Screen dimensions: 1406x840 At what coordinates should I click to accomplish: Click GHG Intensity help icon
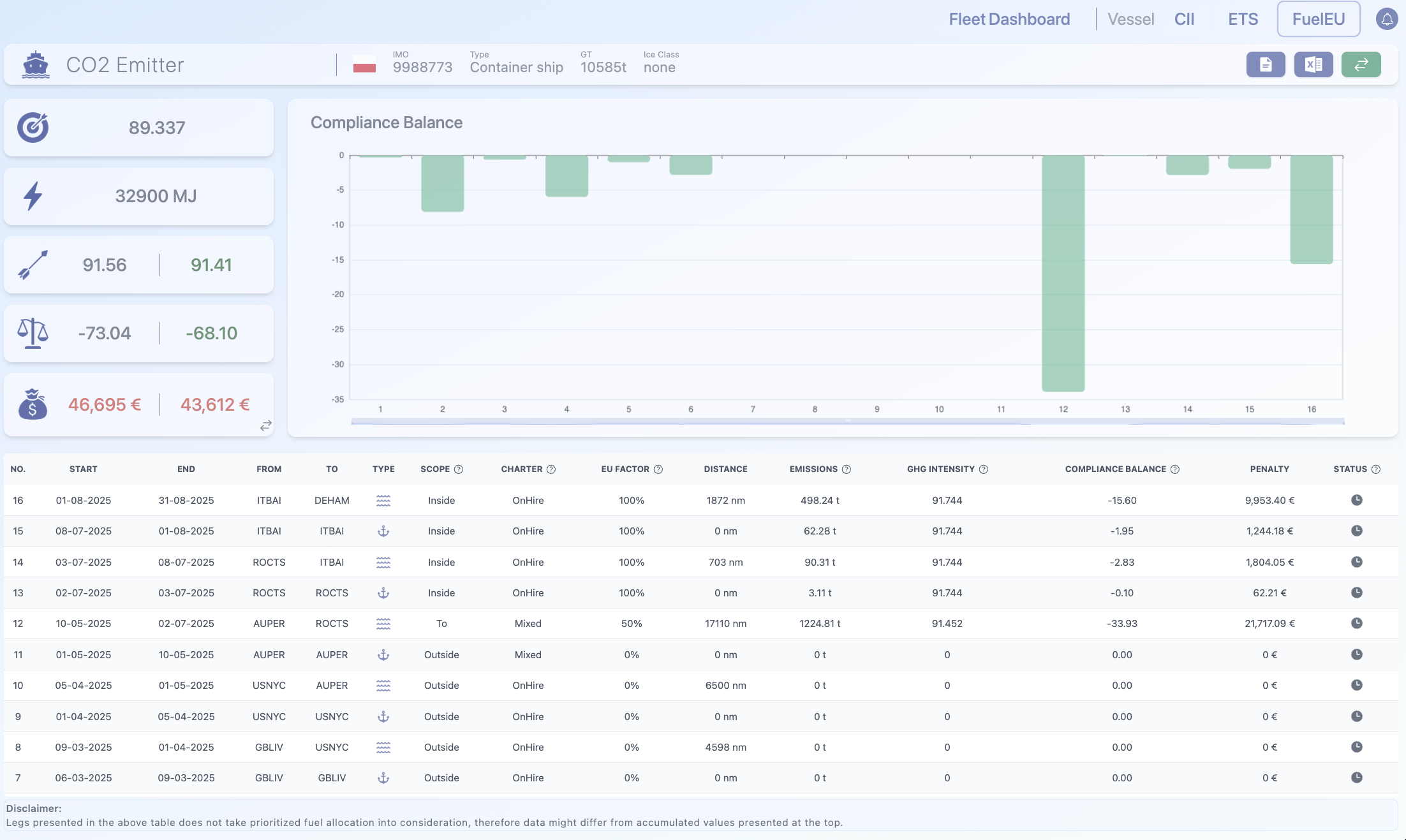(x=984, y=469)
